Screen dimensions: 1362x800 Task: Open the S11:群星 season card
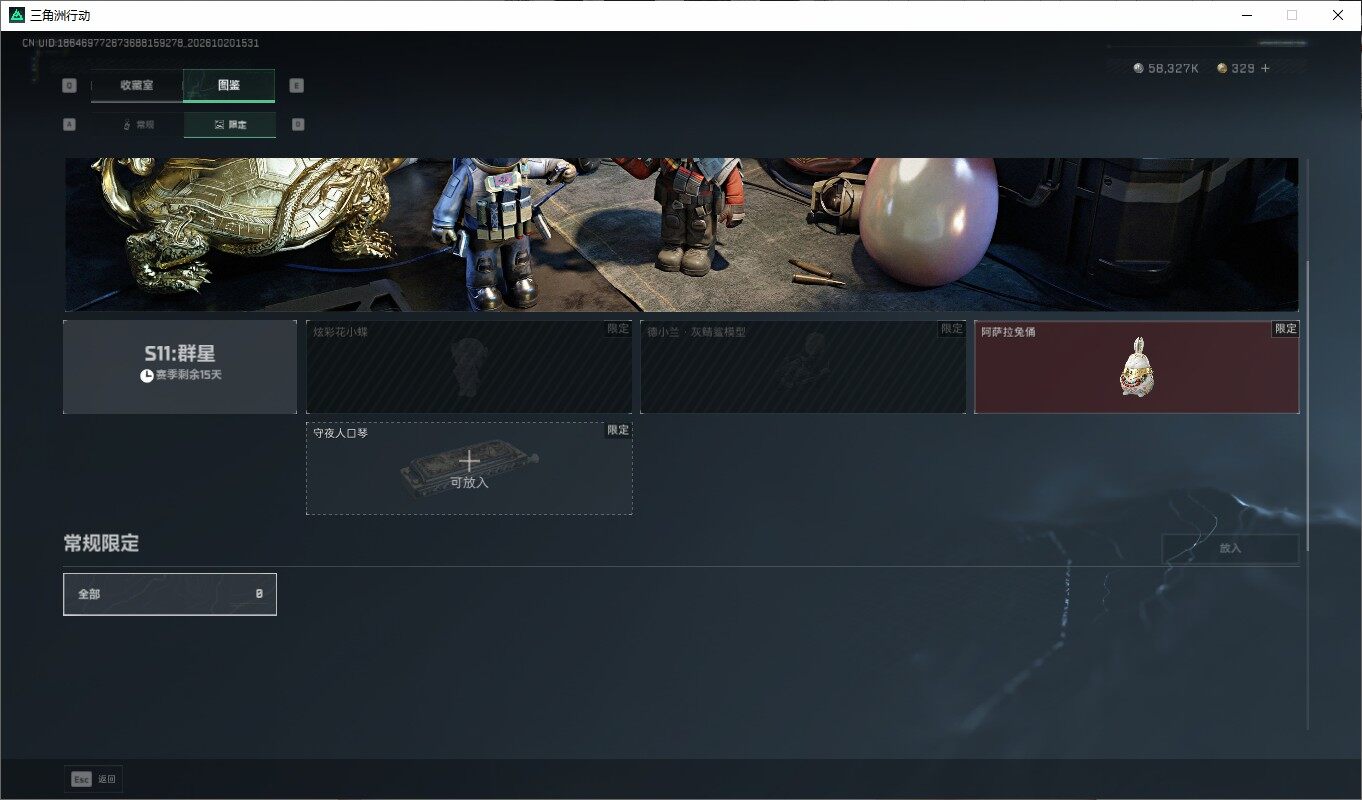coord(180,367)
